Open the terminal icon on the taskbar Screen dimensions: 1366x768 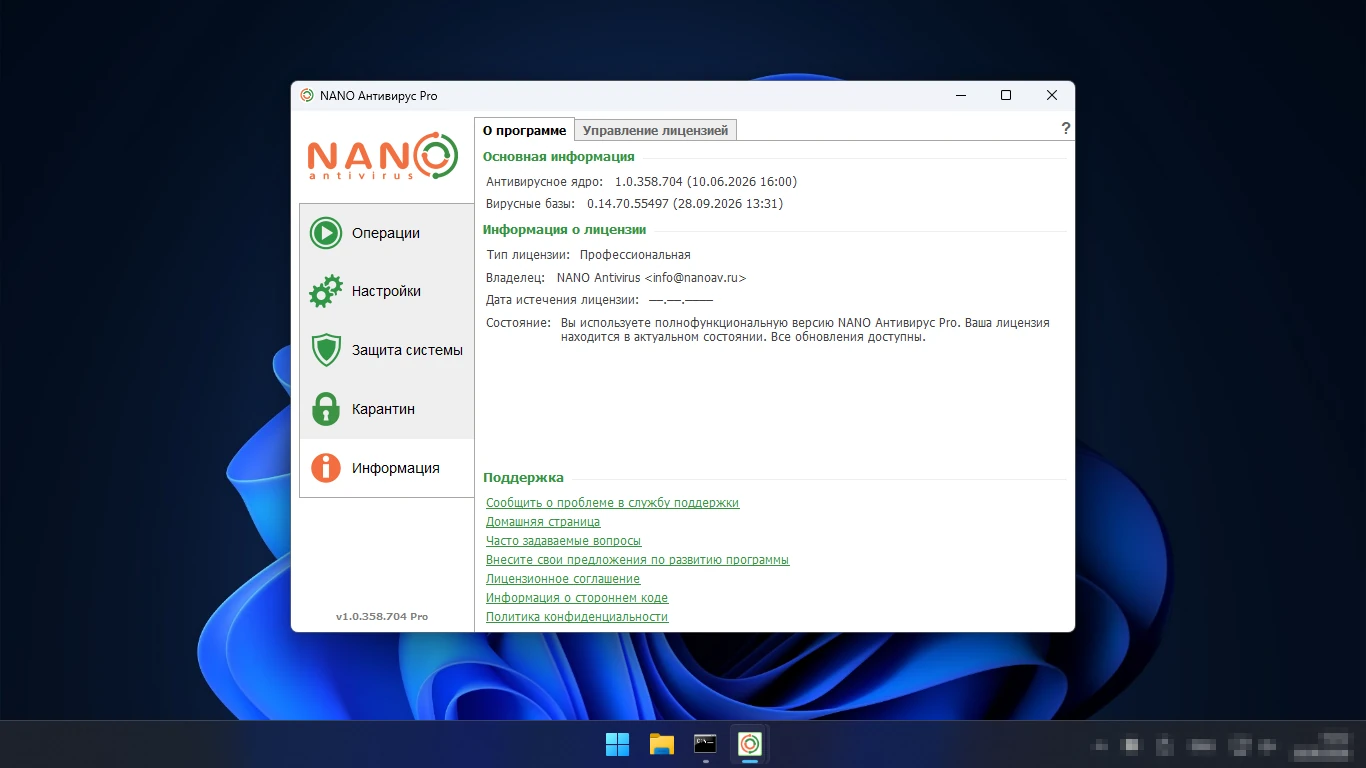click(705, 744)
